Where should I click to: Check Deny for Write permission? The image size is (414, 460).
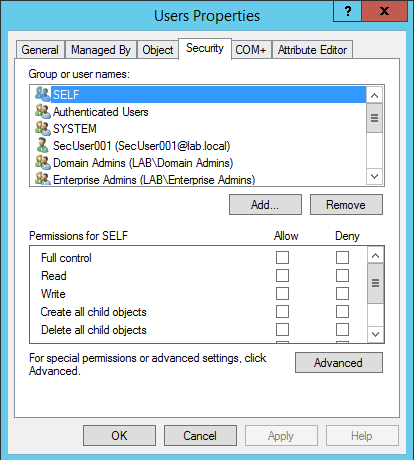[342, 294]
